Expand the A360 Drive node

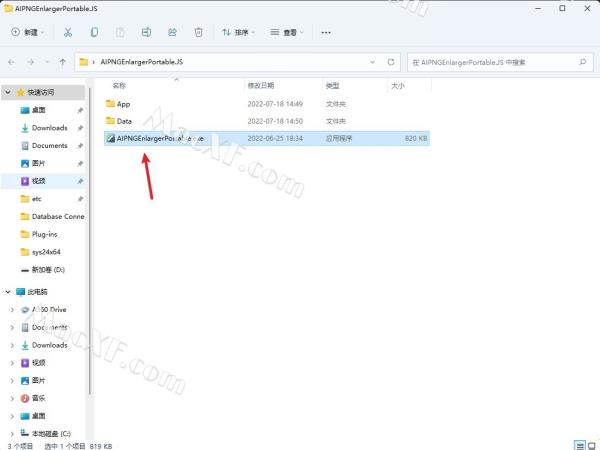pos(12,310)
